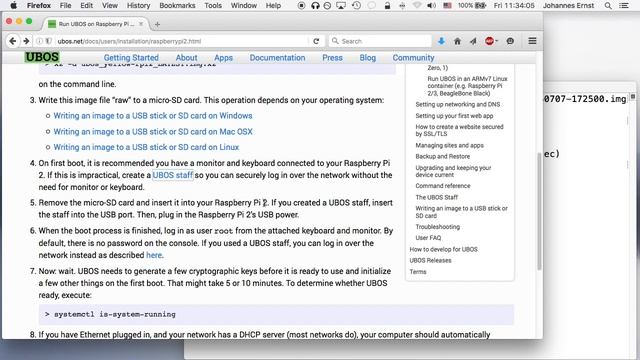Click the Time Machine clock icon
The width and height of the screenshot is (640, 360).
coord(356,6)
